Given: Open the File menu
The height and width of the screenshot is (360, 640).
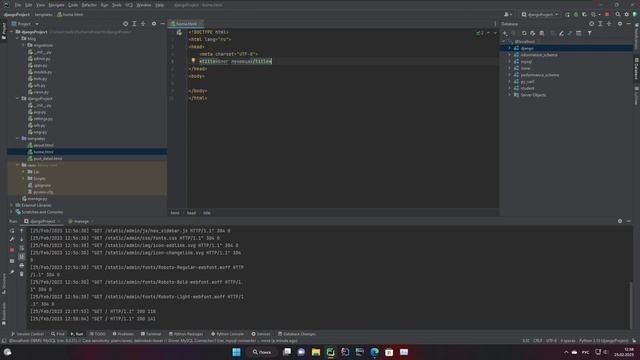Looking at the screenshot, I should (18, 5).
